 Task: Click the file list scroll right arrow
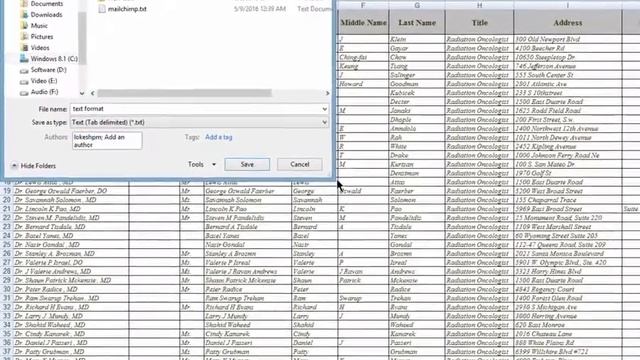click(327, 93)
